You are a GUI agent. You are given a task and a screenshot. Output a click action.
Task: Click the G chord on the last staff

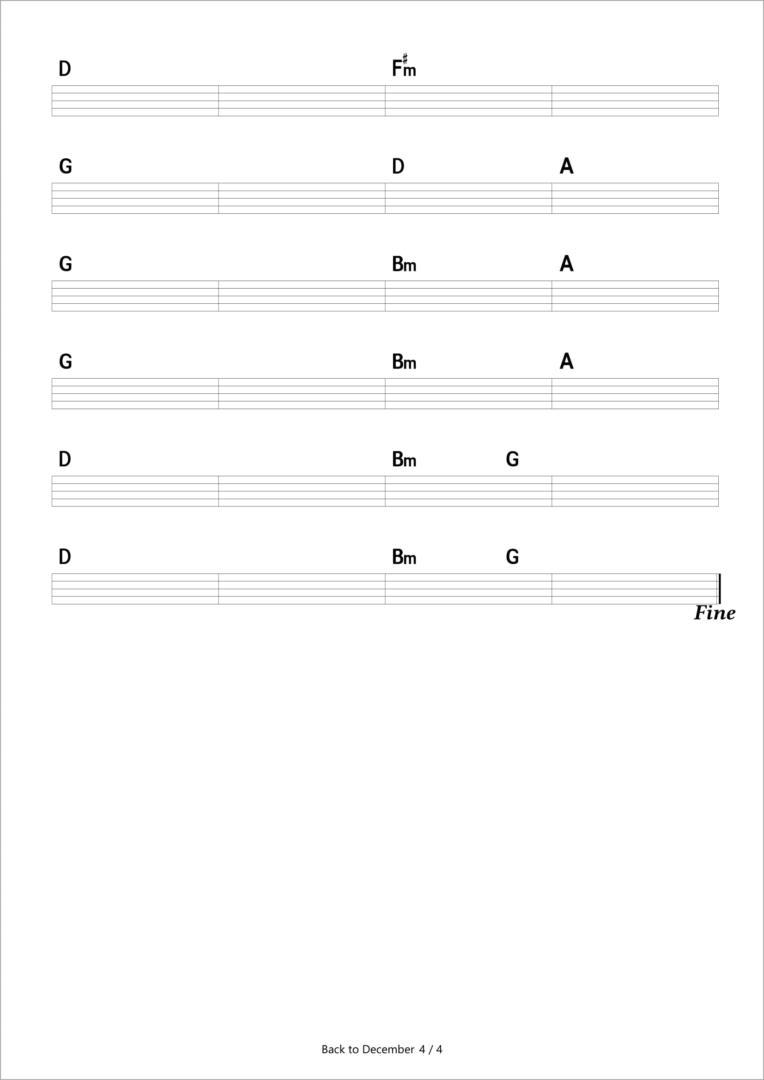pos(512,557)
